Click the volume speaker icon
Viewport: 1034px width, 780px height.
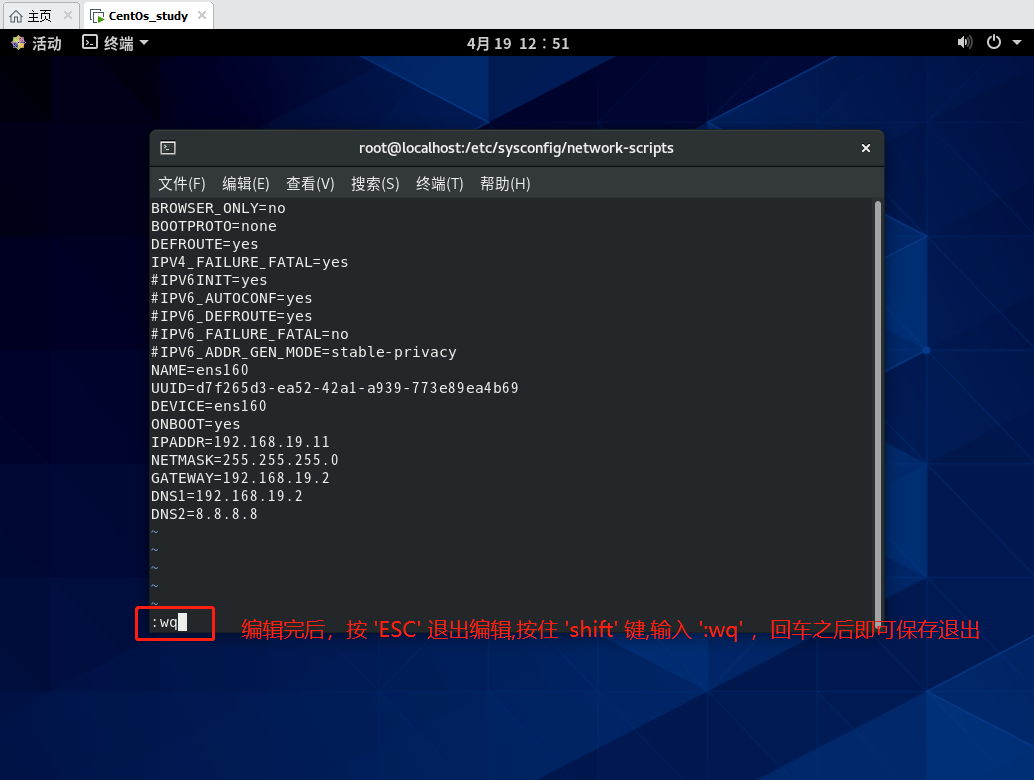pyautogui.click(x=964, y=43)
